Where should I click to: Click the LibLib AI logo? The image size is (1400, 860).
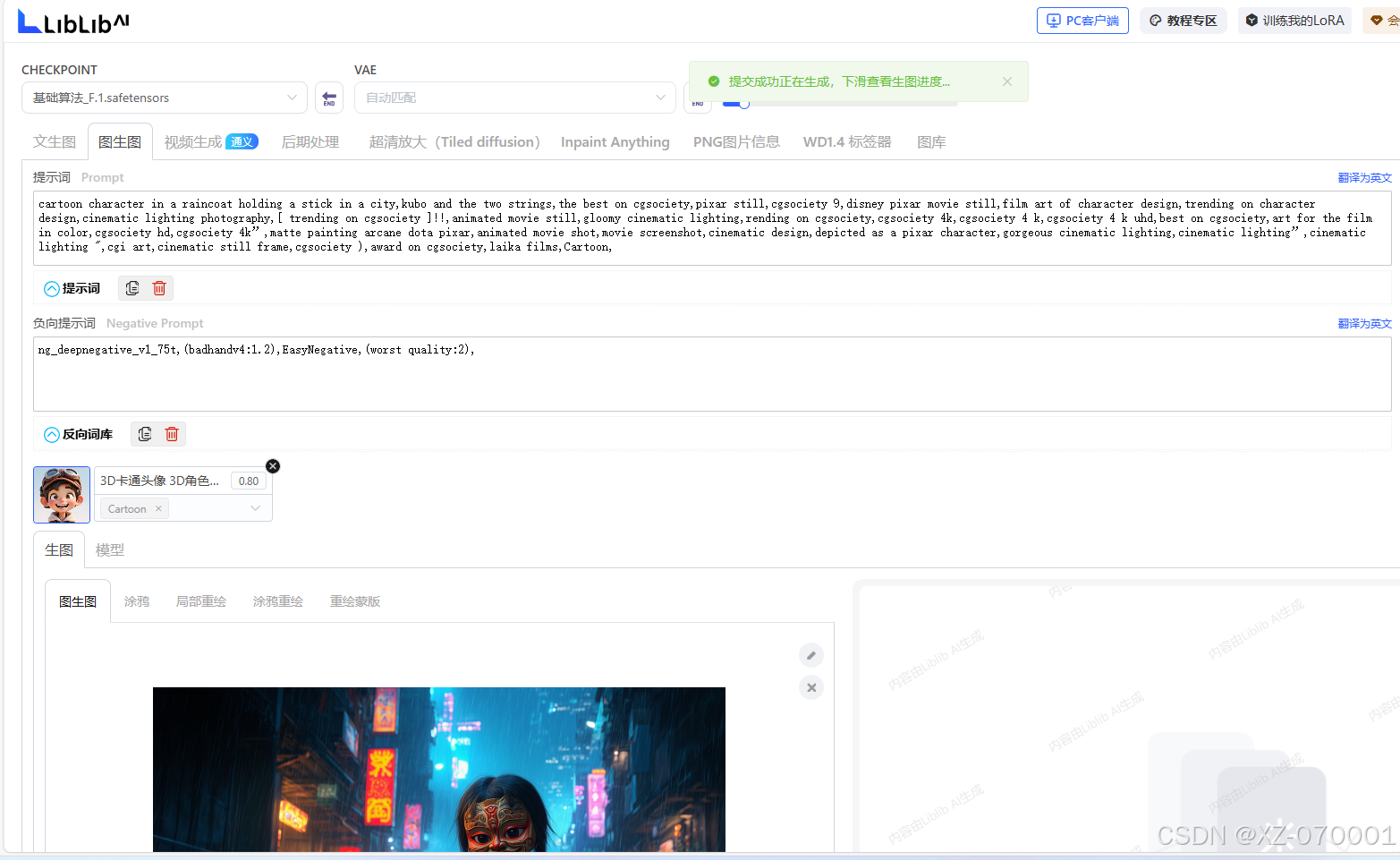73,21
